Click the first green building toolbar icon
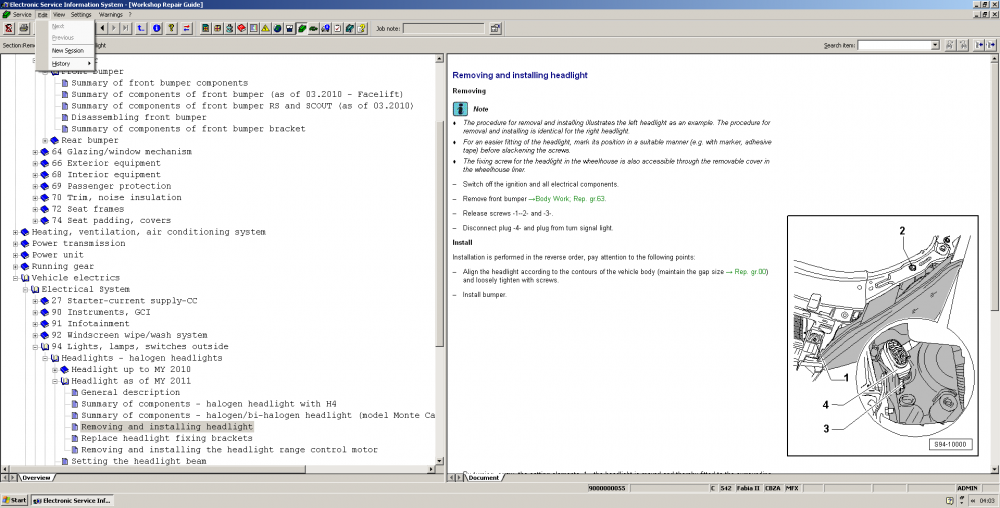The width and height of the screenshot is (1000, 508). click(x=205, y=28)
